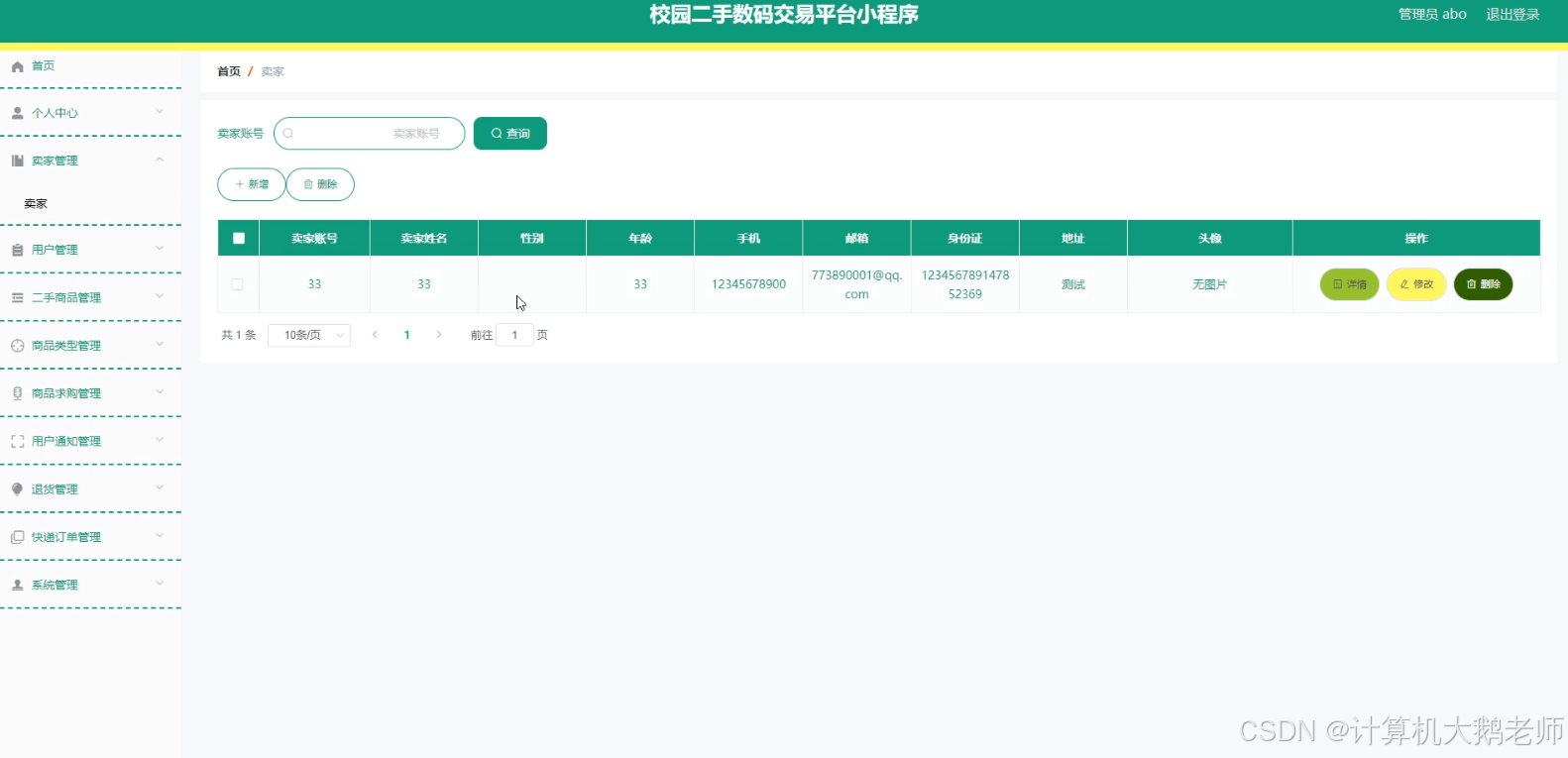The width and height of the screenshot is (1568, 758).
Task: Click the 测试 address cell
Action: click(1072, 284)
